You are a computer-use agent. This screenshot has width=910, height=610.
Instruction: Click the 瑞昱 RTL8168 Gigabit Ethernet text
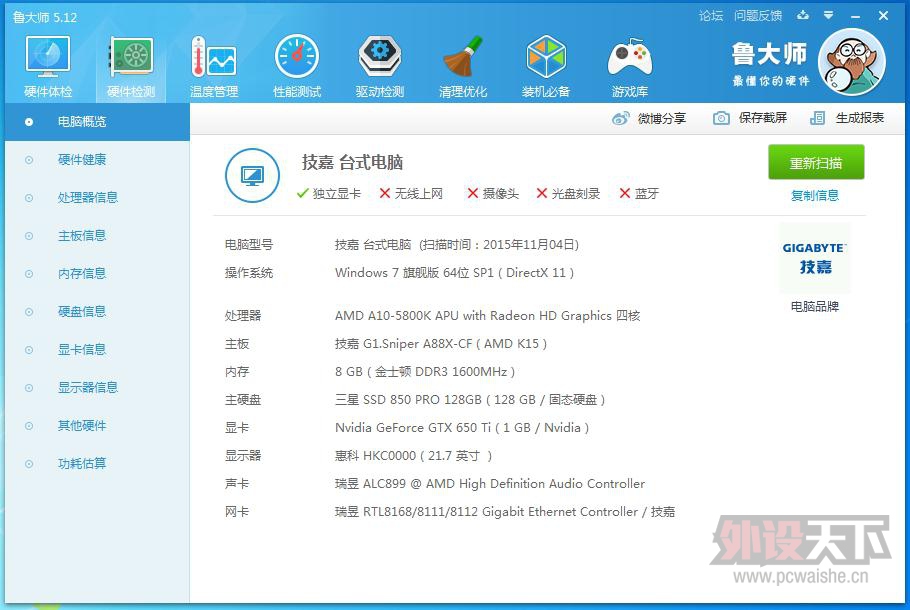(505, 512)
